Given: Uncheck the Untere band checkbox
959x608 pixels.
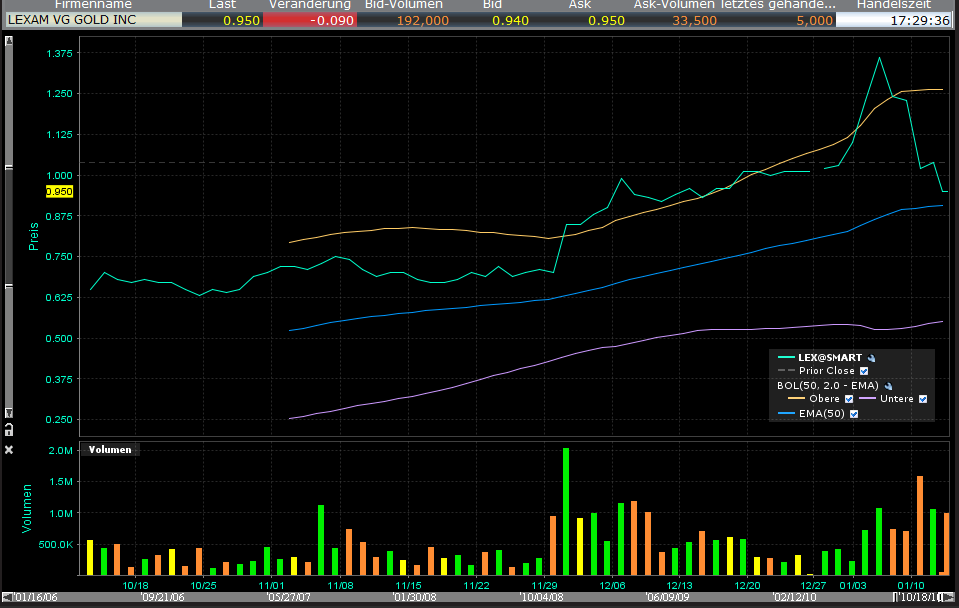Looking at the screenshot, I should [x=923, y=399].
